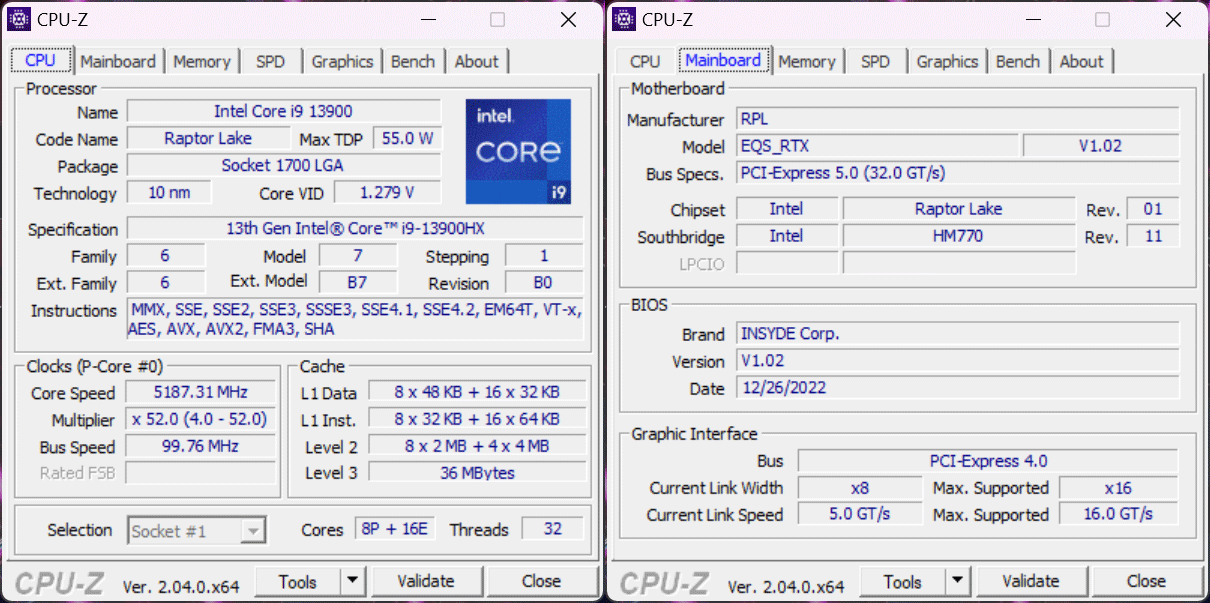The image size is (1210, 603).
Task: Click the Core Speed value 5187.31 MHz
Action: (x=201, y=393)
